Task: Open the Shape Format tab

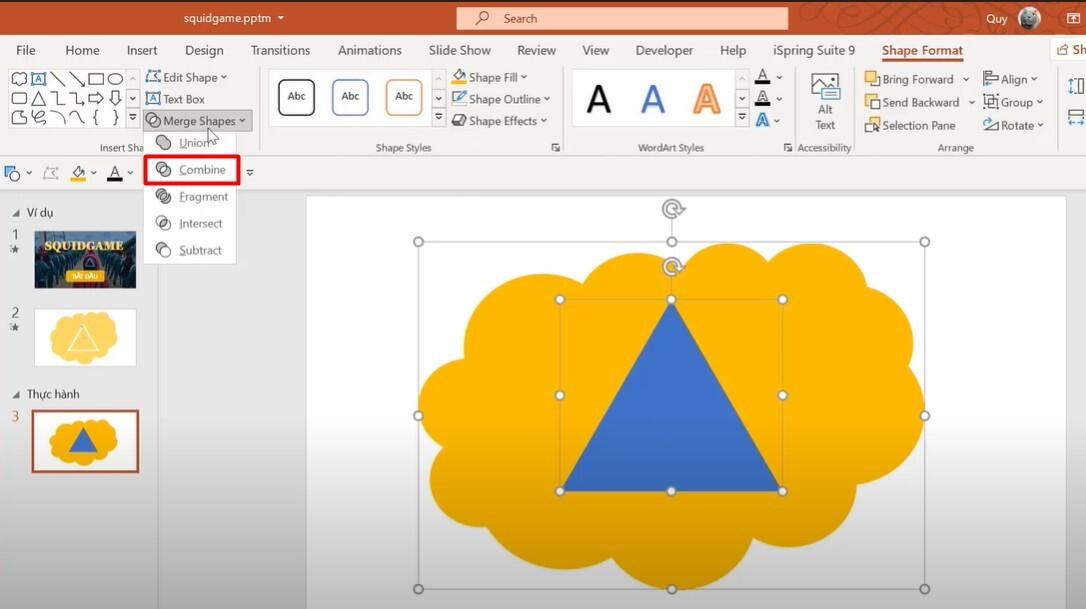Action: coord(922,50)
